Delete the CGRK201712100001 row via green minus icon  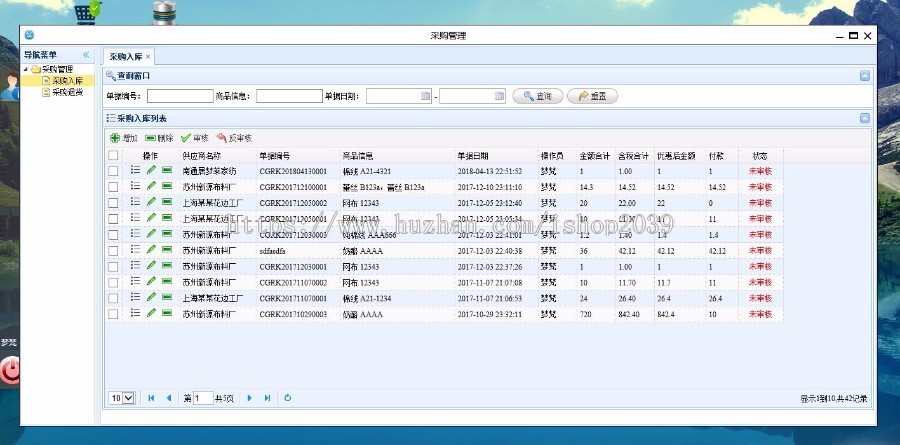click(167, 186)
